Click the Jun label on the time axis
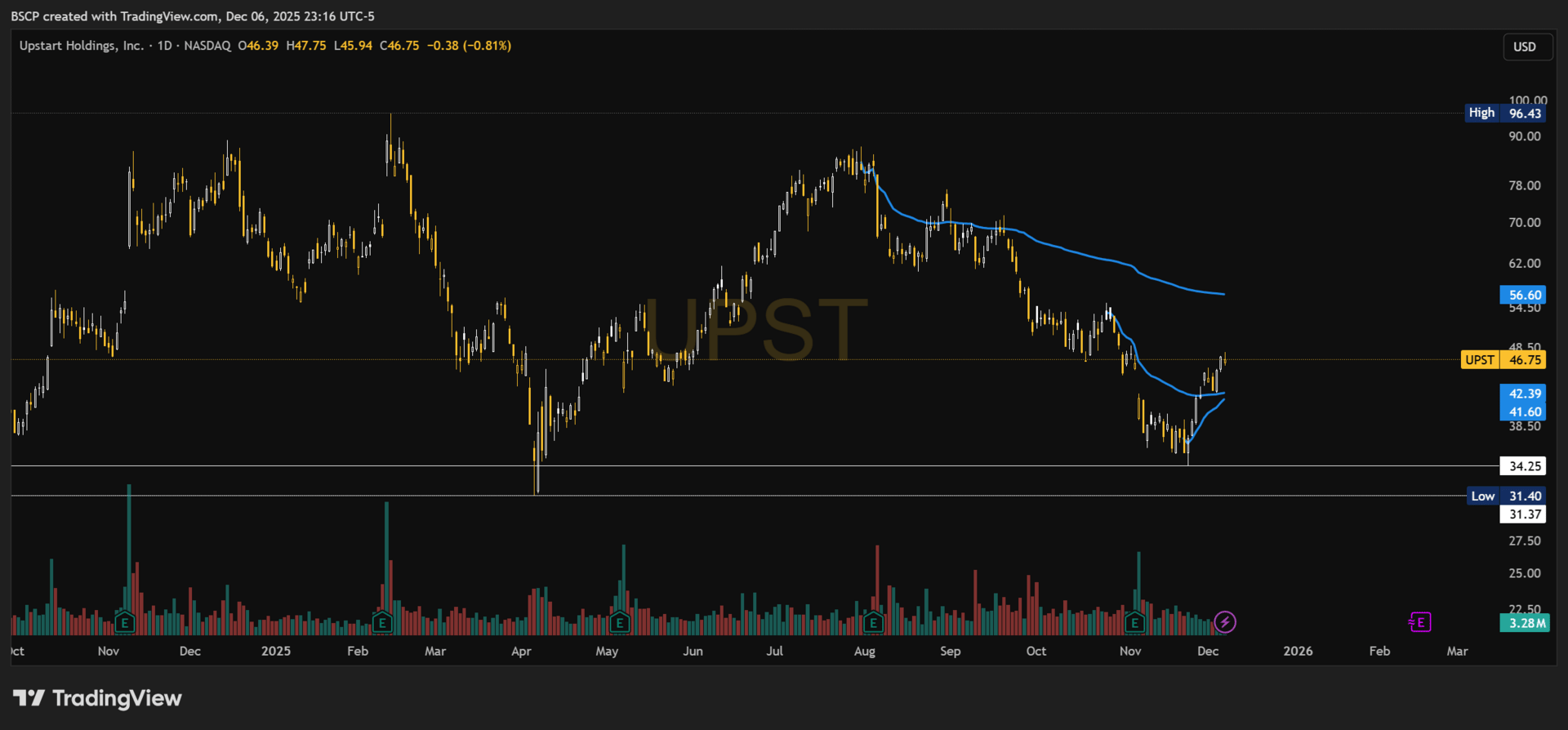Screen dimensions: 1568x730 [x=693, y=651]
